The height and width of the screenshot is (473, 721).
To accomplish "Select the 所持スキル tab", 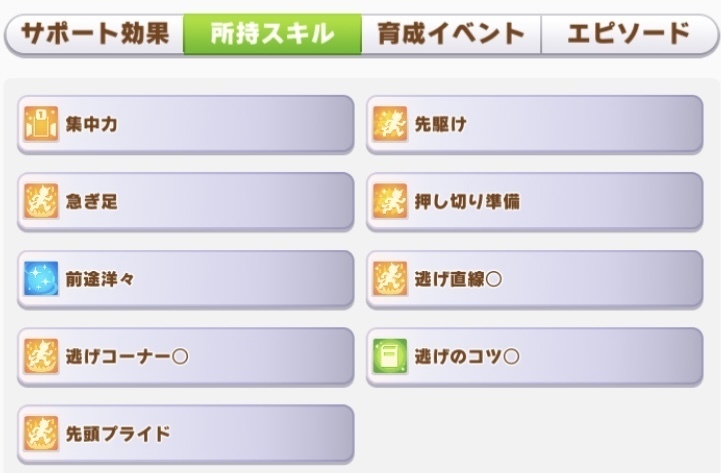I will [x=272, y=34].
